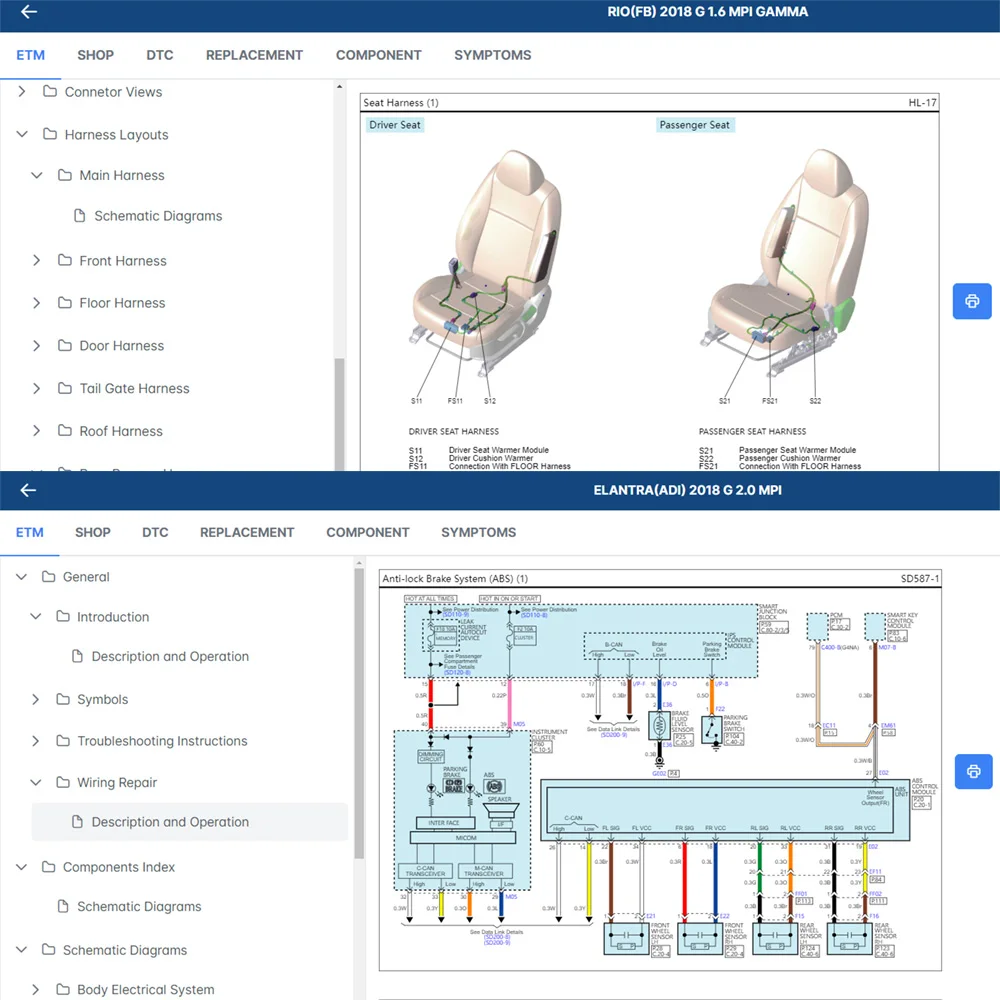Screen dimensions: 1000x1000
Task: Select Description and Operation under Introduction
Action: coord(170,657)
